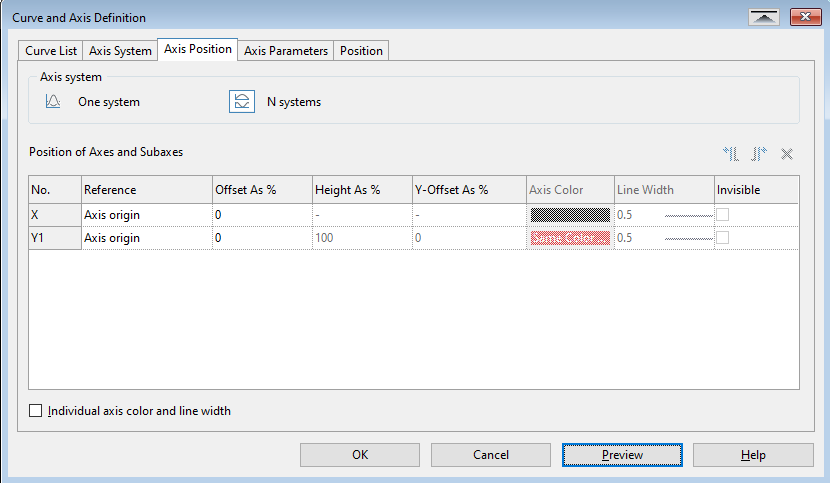Screen dimensions: 830x483
Task: Enable Individual axis color and line width
Action: 37,410
